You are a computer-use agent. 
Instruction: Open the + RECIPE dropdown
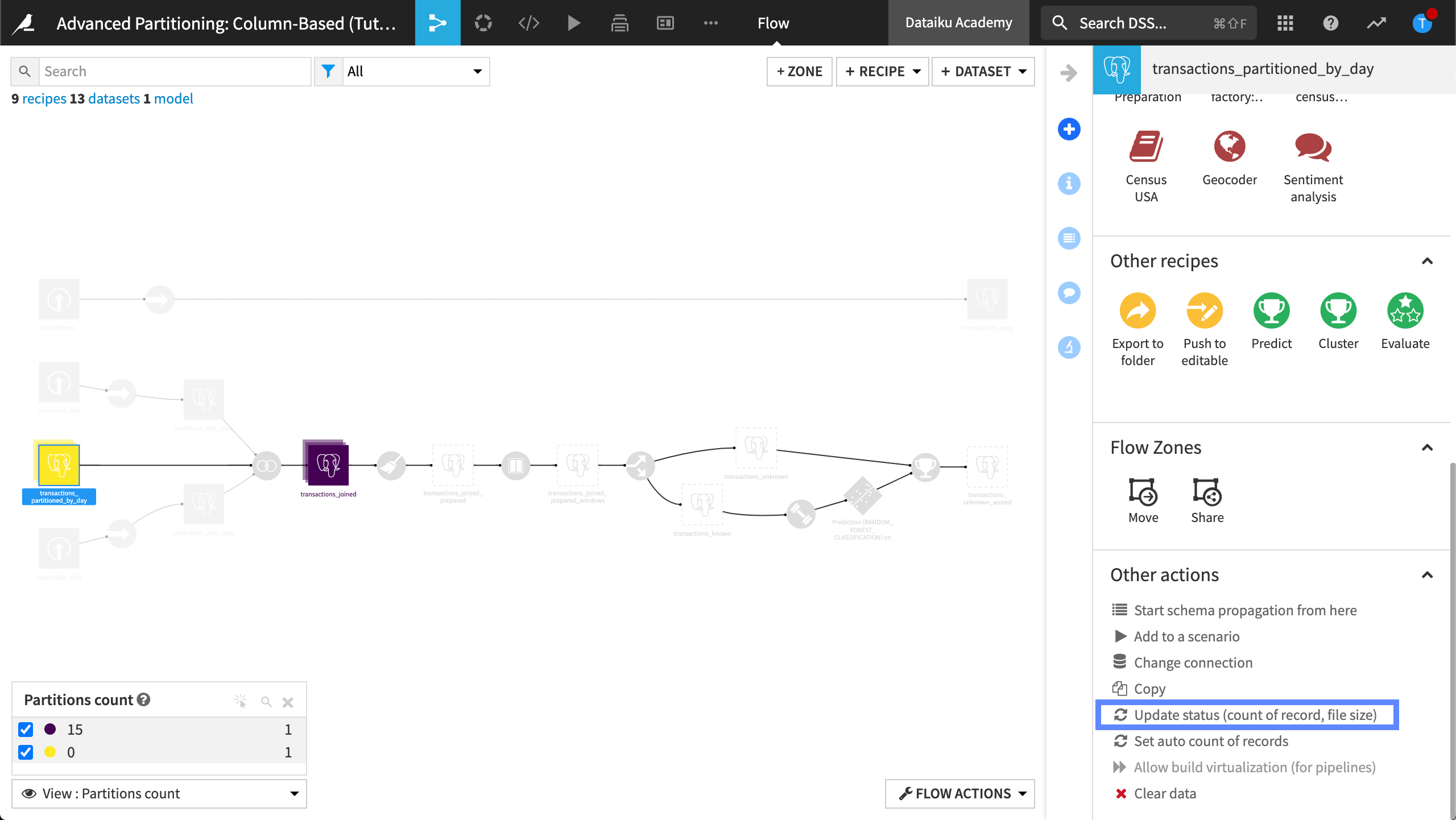pos(882,71)
